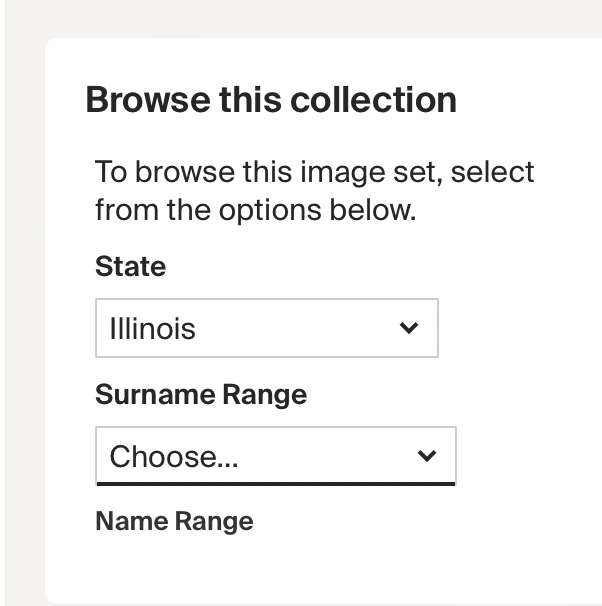
Task: Click the "Browse this collection" heading
Action: 271,100
